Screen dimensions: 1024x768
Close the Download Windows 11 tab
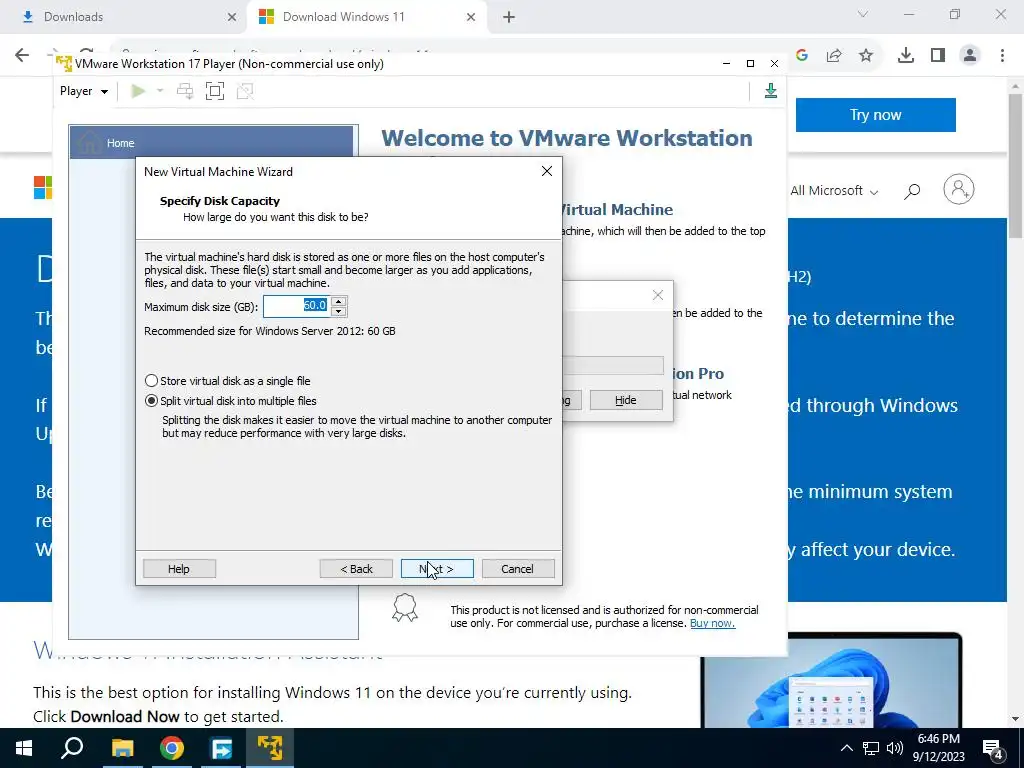471,17
